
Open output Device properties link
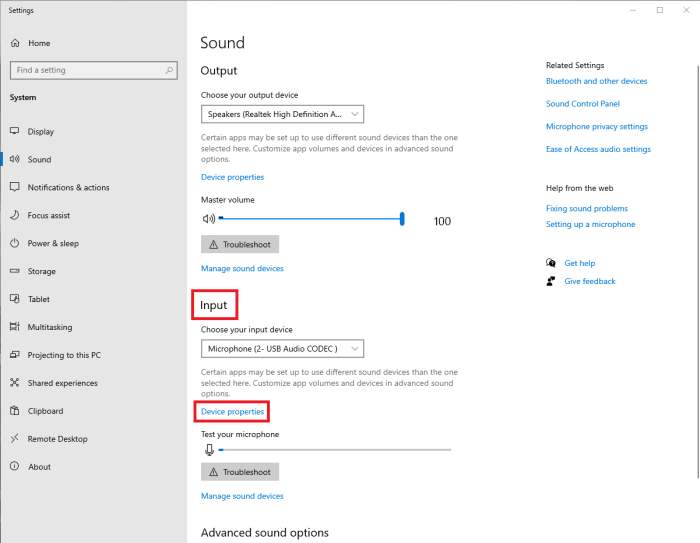tap(232, 177)
